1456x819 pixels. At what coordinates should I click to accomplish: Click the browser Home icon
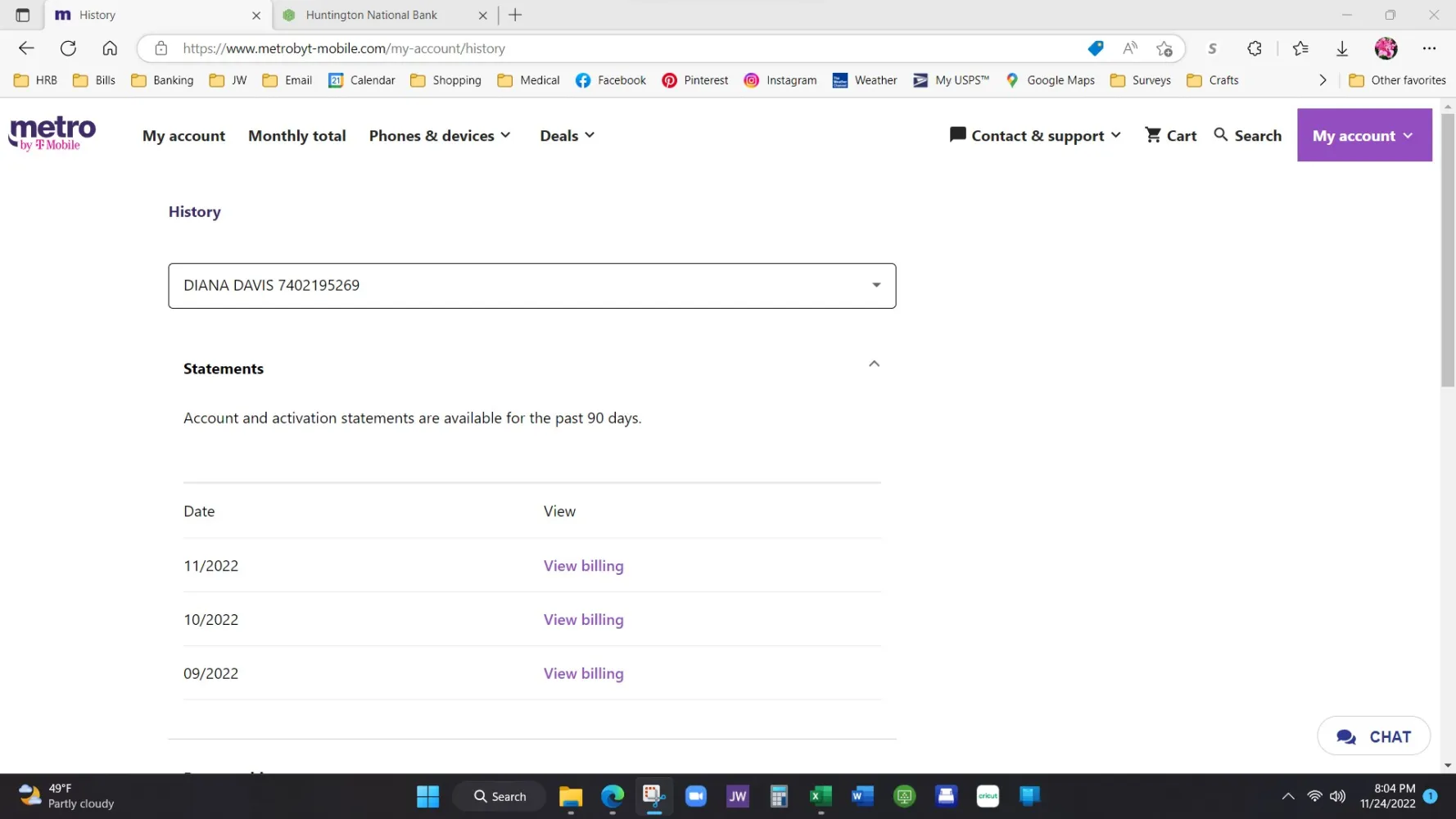(110, 48)
